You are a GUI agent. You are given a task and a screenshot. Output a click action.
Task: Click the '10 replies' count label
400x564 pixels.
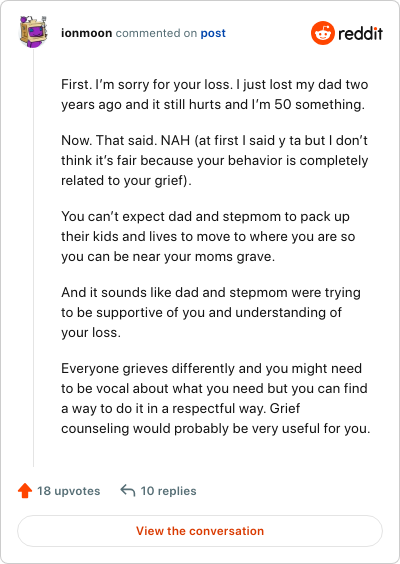tap(168, 491)
